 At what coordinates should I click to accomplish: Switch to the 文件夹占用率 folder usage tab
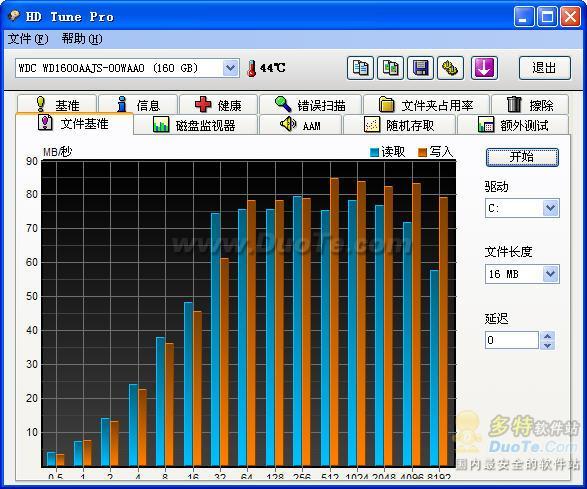tap(426, 104)
